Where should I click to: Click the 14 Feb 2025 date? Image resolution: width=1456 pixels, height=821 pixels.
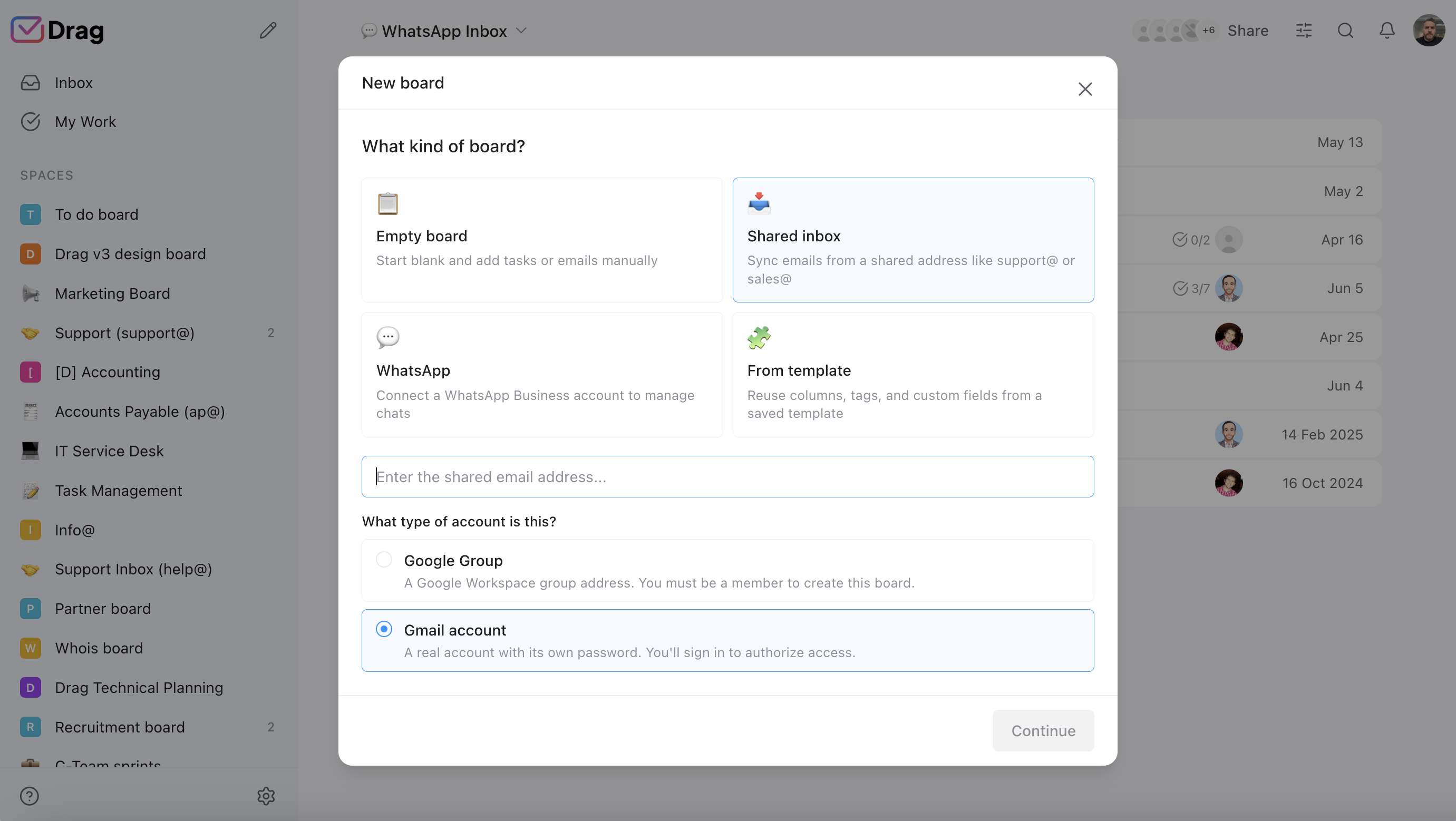(1322, 435)
